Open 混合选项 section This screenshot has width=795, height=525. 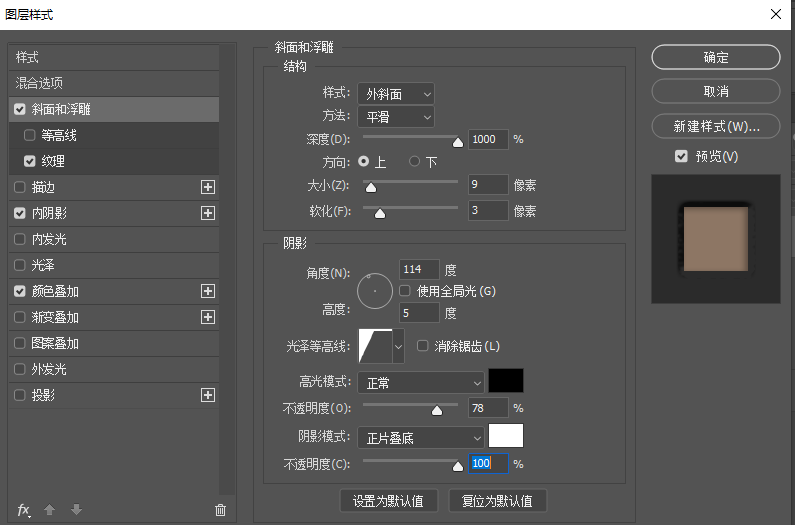pos(114,83)
